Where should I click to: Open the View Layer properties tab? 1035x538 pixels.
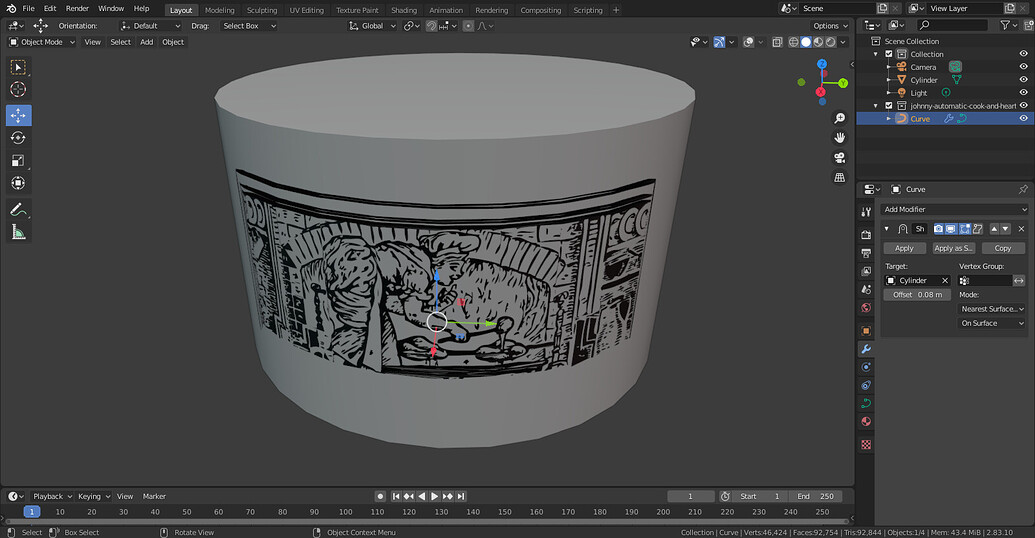tap(866, 271)
